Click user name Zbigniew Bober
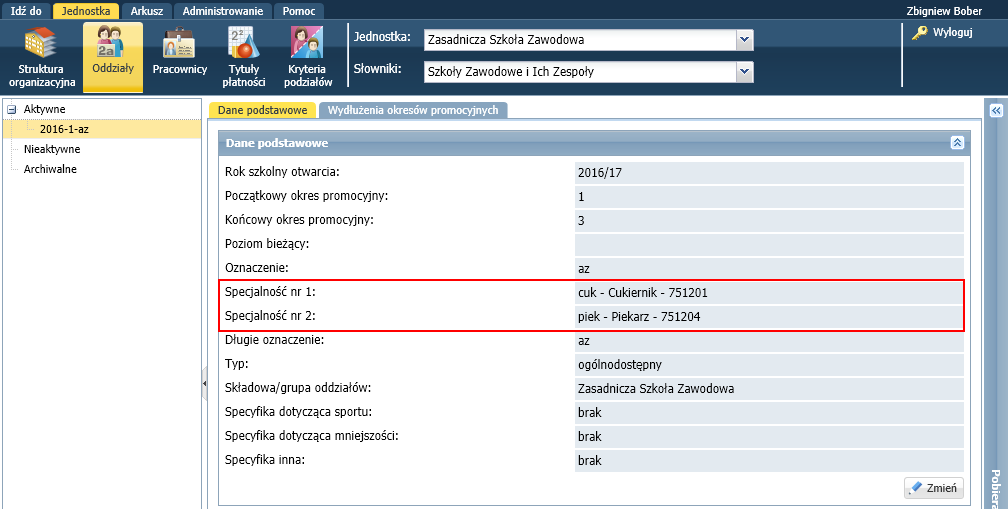 [x=944, y=11]
